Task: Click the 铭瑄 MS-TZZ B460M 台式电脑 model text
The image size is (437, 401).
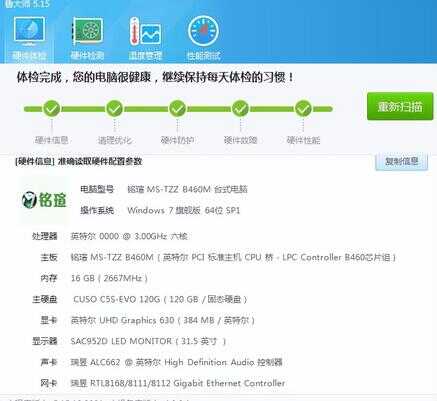Action: (x=187, y=190)
